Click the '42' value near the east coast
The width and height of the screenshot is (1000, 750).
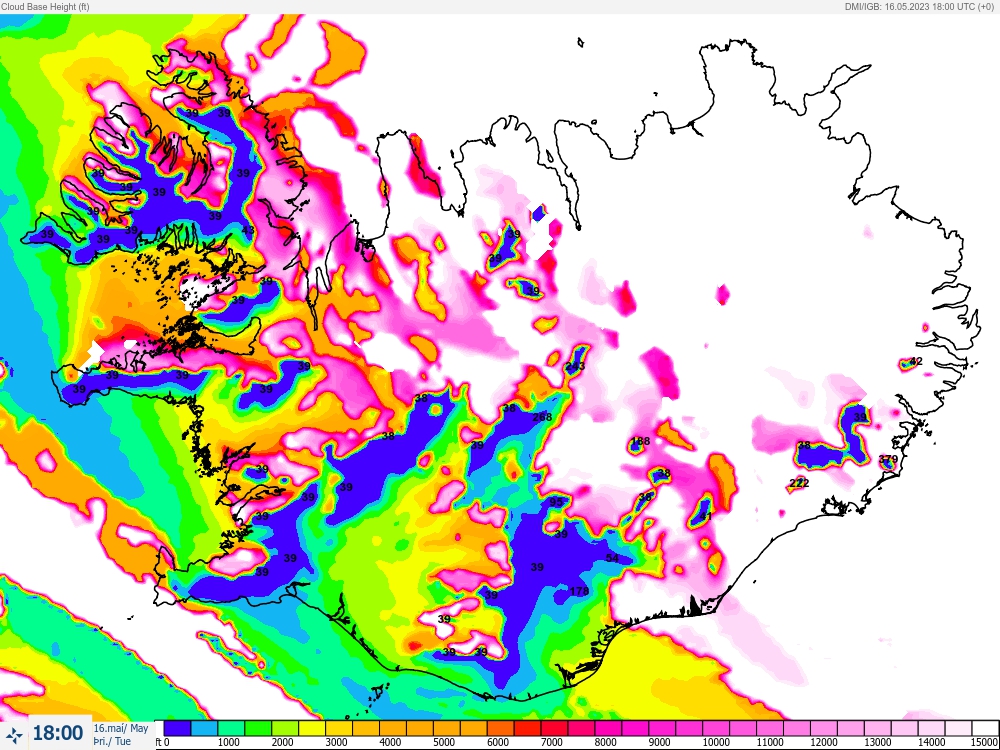click(x=916, y=362)
